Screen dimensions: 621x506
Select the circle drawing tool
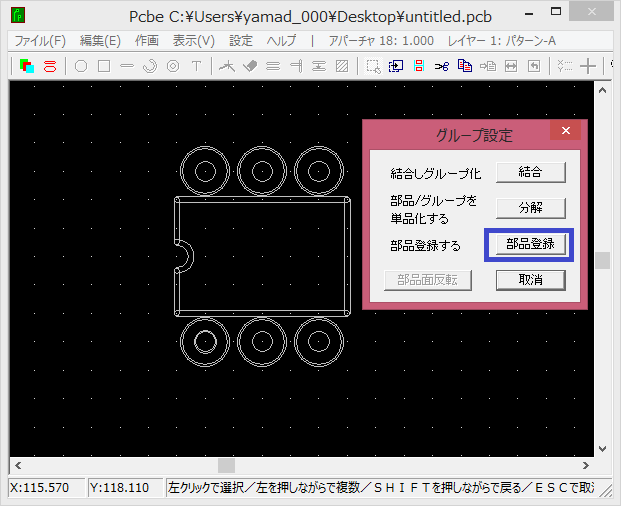point(81,66)
